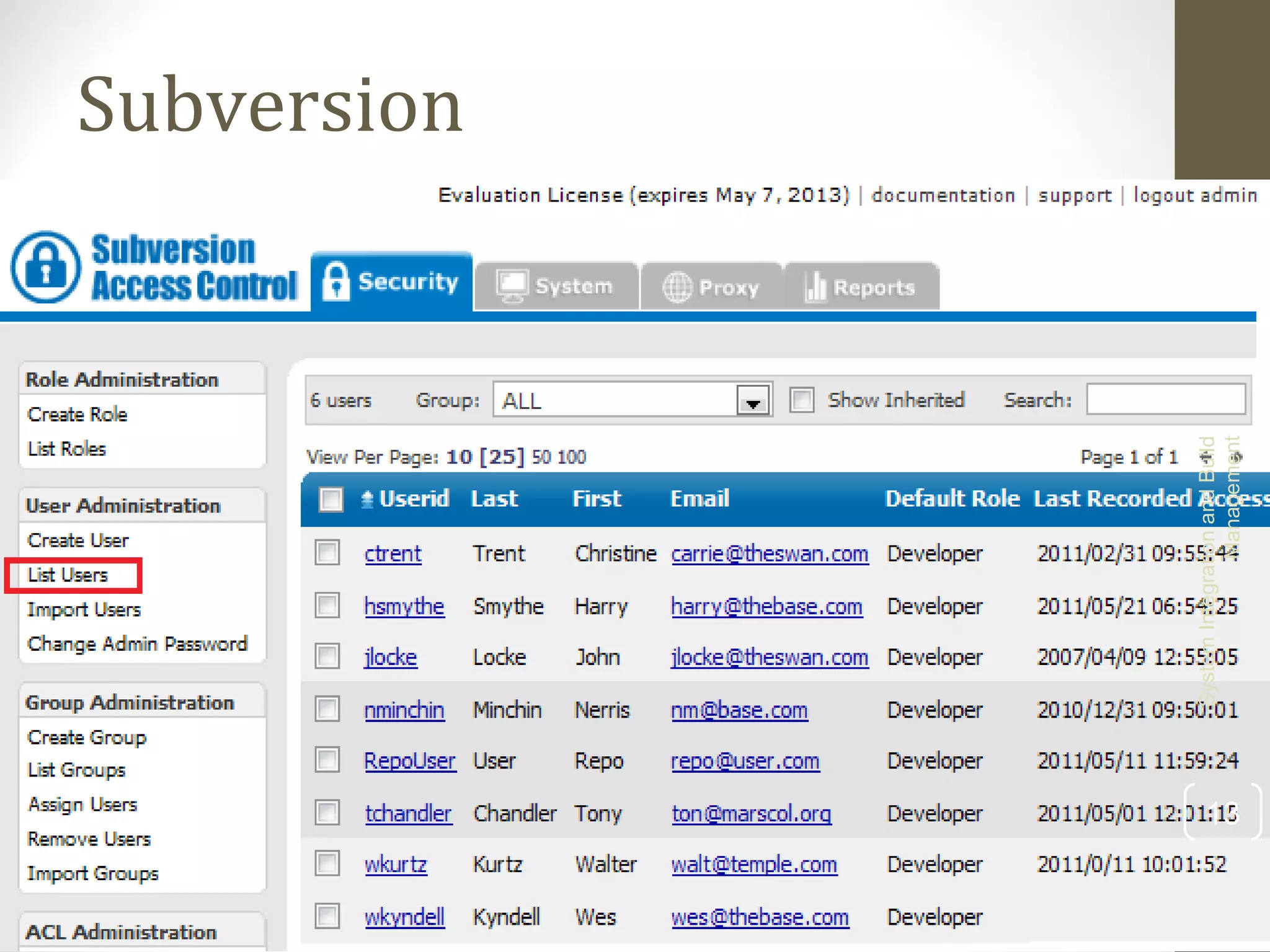Click email harry@thebase.com
The image size is (1270, 952).
coord(766,606)
